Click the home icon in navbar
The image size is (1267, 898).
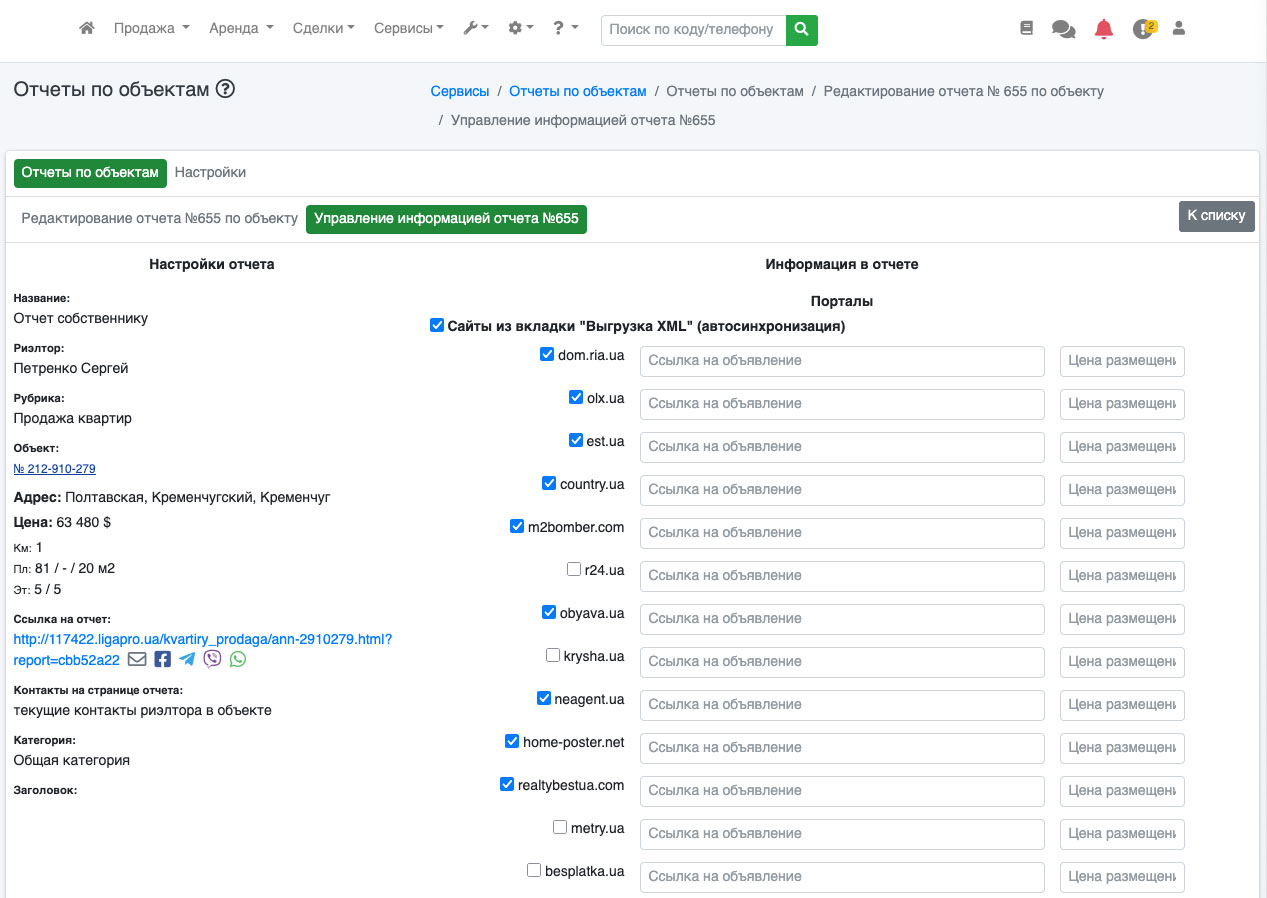pyautogui.click(x=87, y=29)
